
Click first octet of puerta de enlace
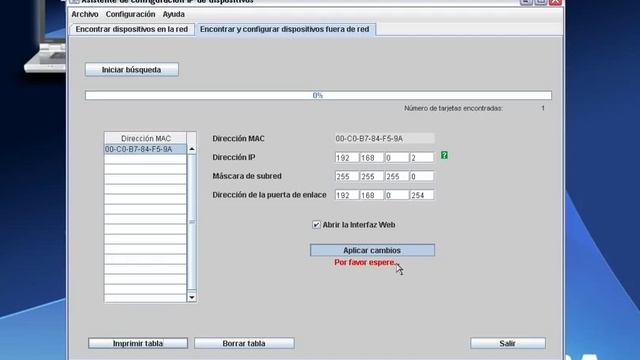point(347,195)
